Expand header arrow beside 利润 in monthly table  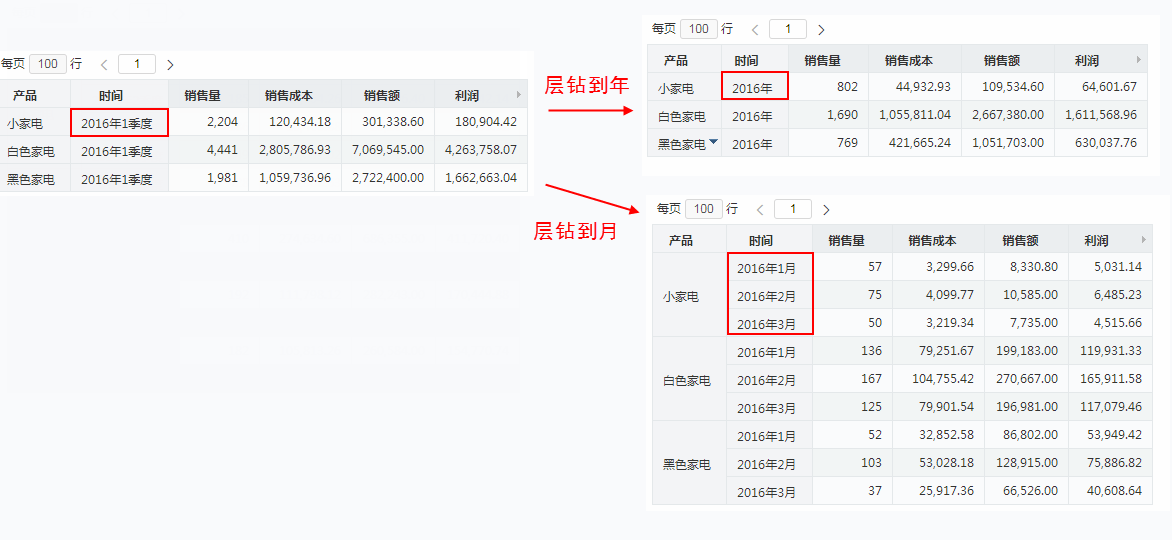[1143, 240]
